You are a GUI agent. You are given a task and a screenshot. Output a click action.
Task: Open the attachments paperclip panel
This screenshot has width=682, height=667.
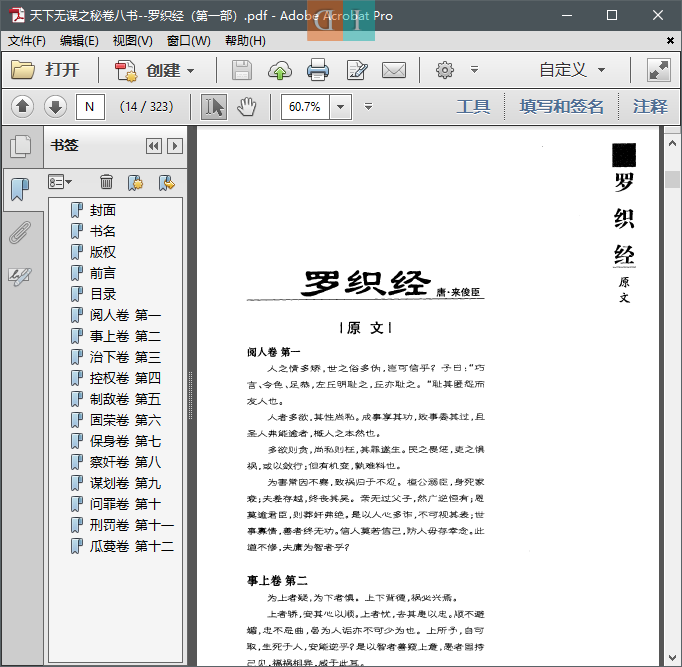(20, 232)
